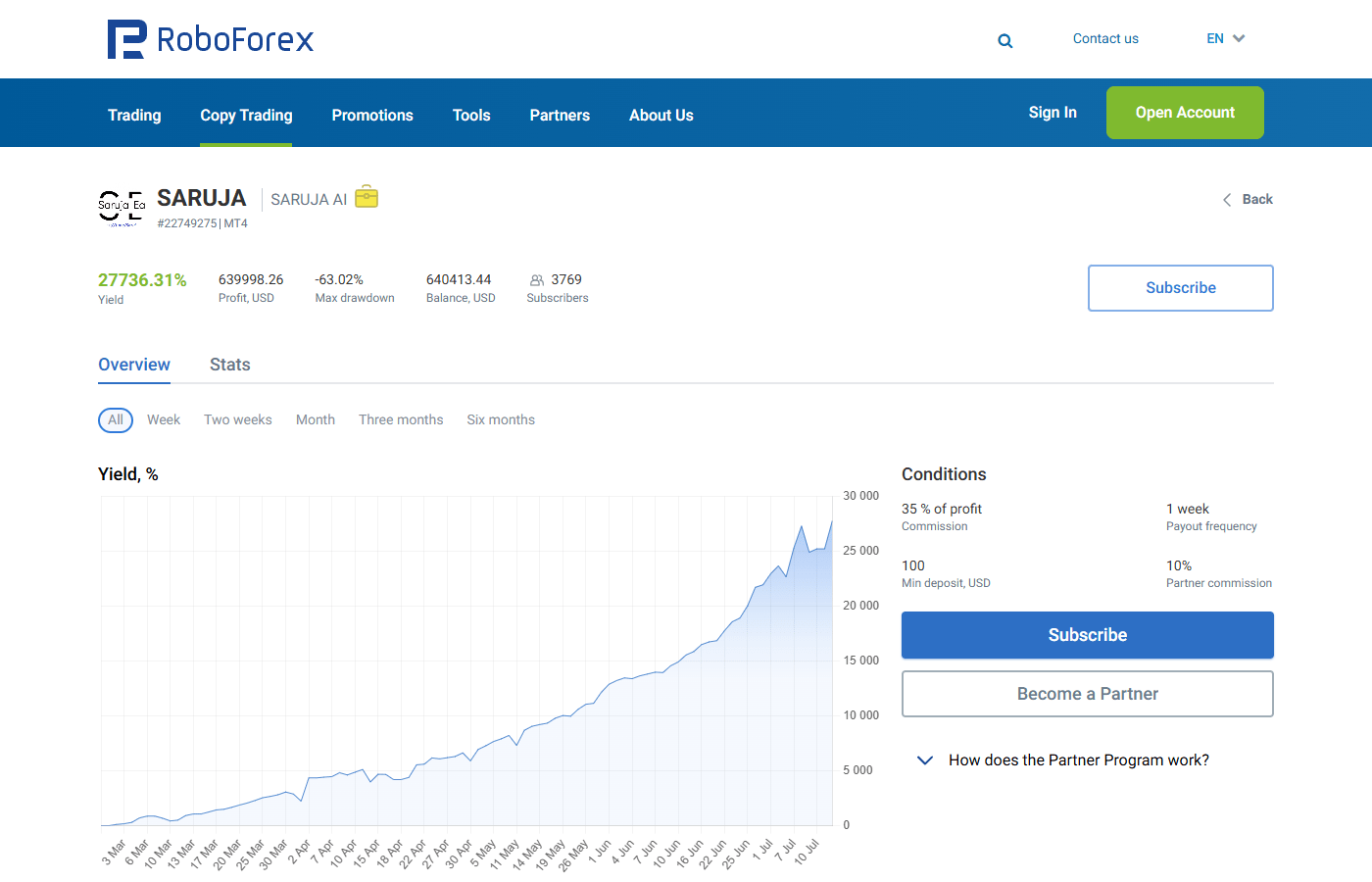Viewport: 1372px width, 882px height.
Task: Click the 639998.26 profit value
Action: coord(251,279)
